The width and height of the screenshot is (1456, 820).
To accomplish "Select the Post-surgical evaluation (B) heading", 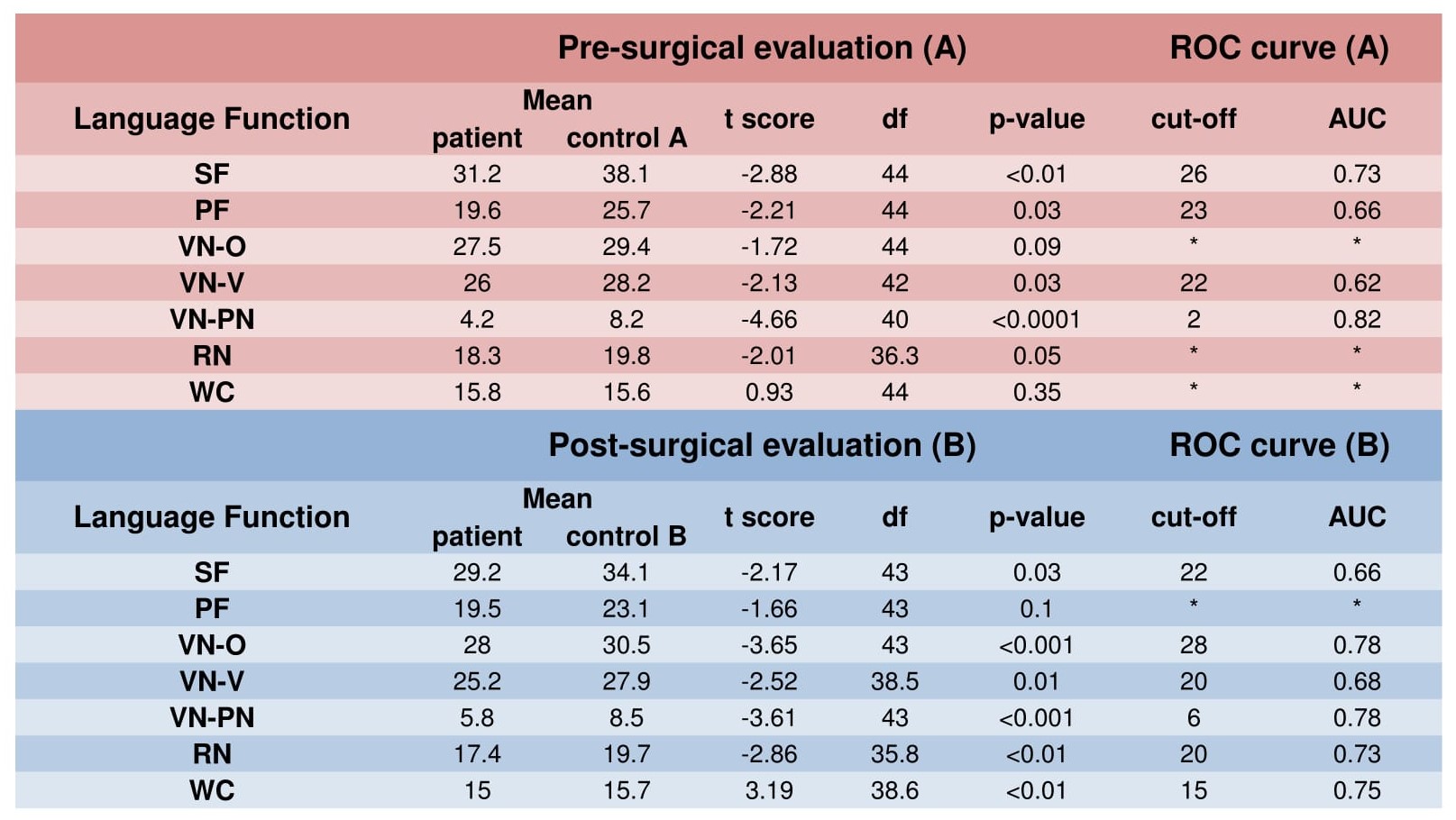I will pos(762,445).
